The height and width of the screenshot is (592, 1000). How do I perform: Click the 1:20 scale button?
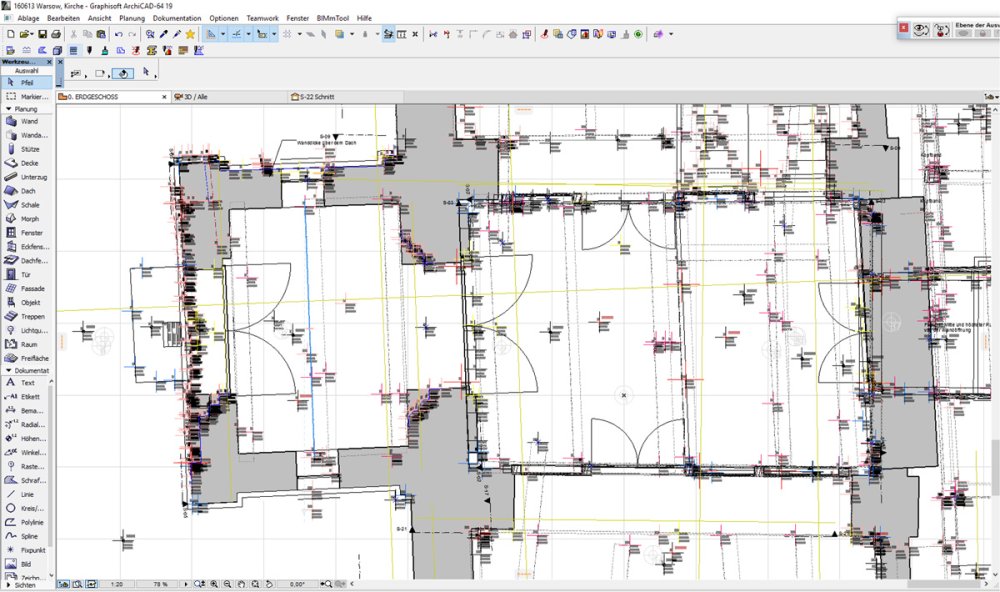click(117, 583)
